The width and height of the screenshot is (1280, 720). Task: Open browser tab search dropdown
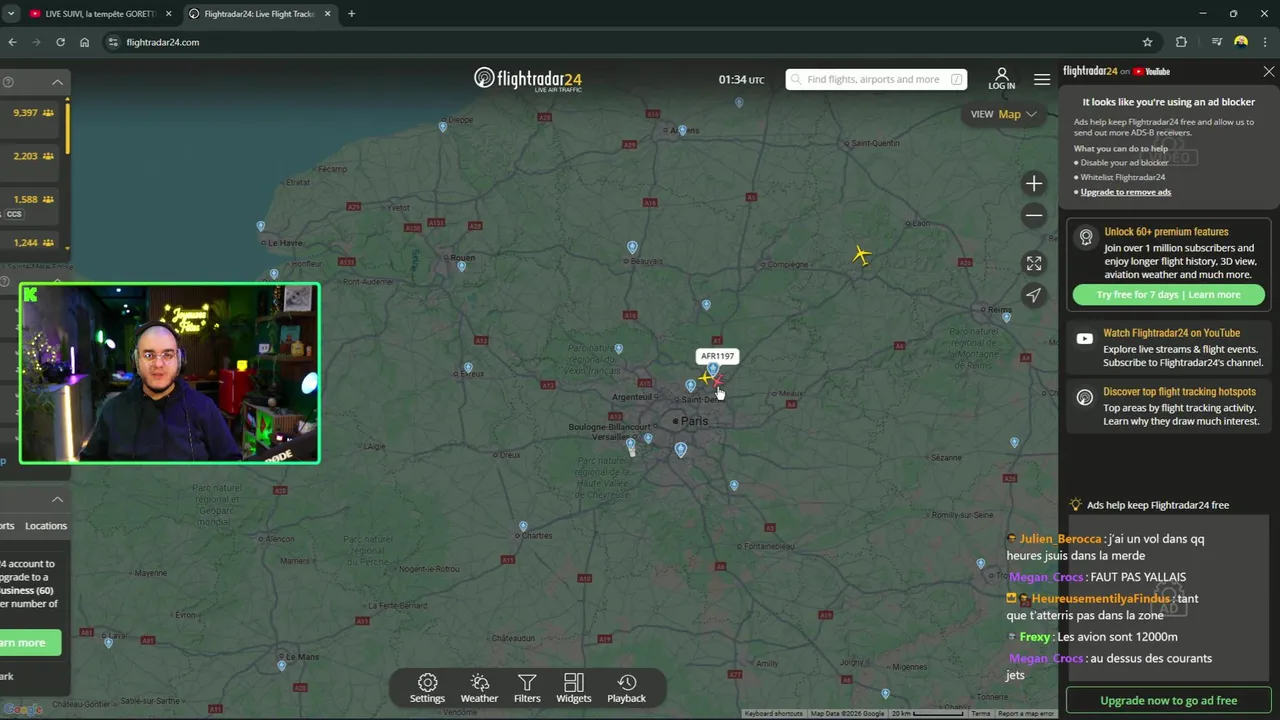[10, 14]
